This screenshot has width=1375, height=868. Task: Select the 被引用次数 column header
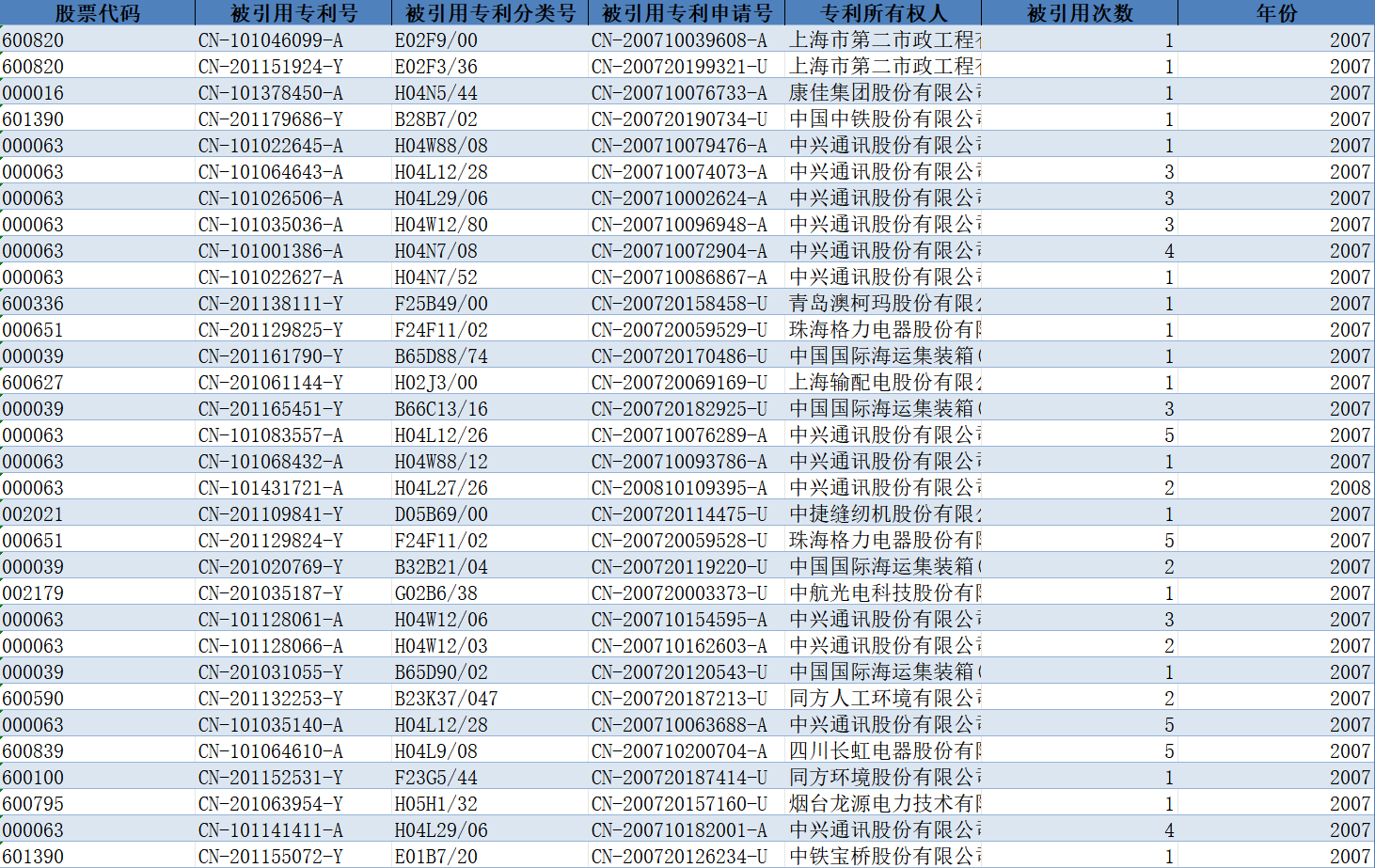(1080, 13)
